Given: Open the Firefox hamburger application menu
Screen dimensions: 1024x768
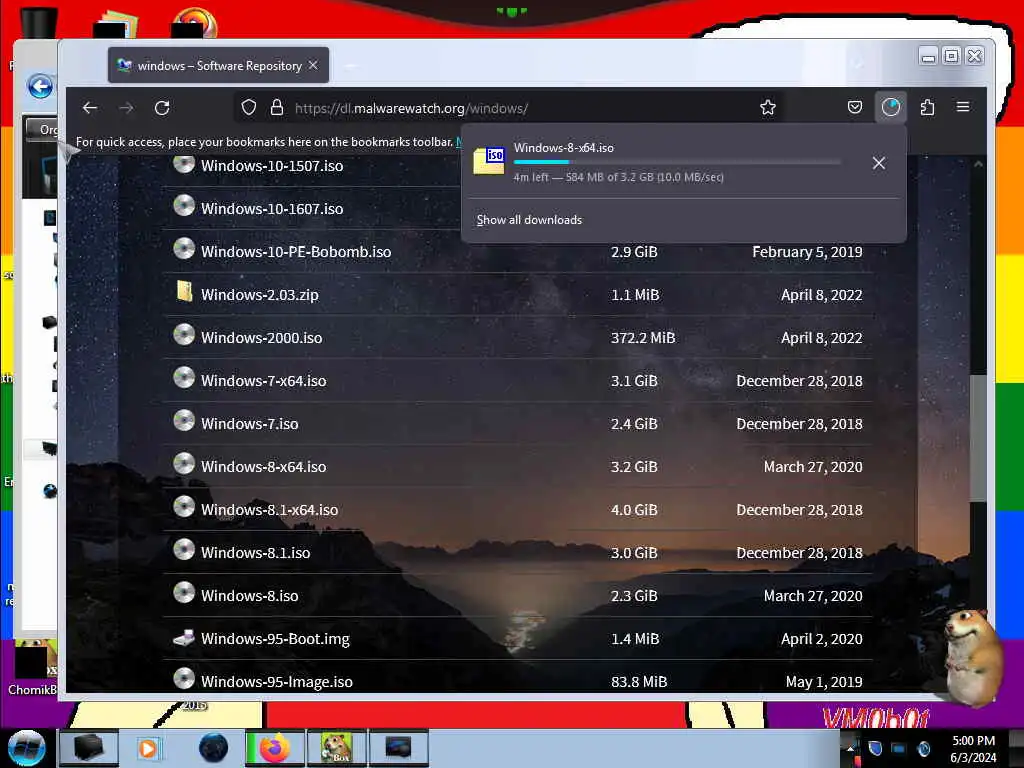Looking at the screenshot, I should [963, 107].
